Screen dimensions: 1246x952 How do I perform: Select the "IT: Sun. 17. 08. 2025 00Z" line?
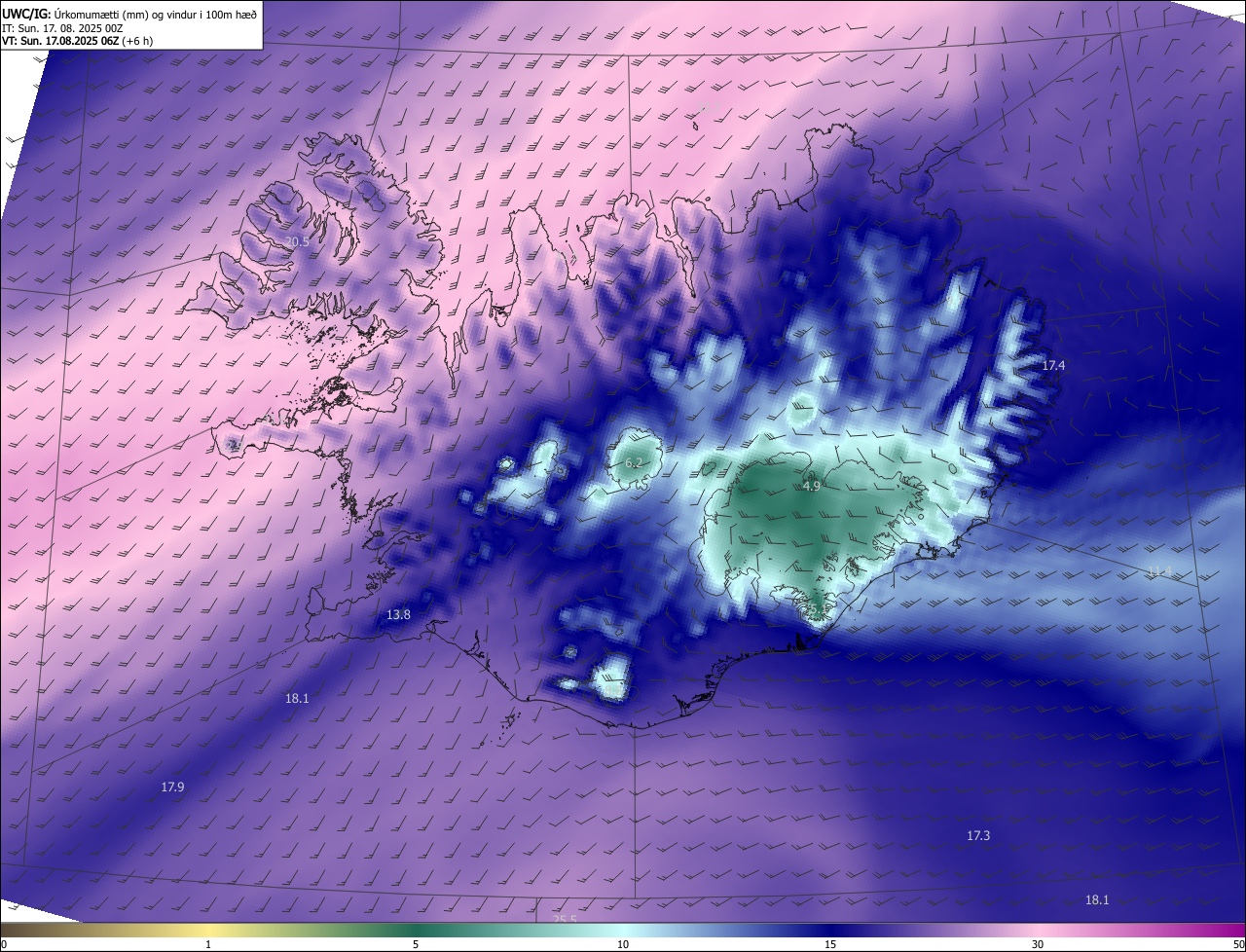[62, 28]
